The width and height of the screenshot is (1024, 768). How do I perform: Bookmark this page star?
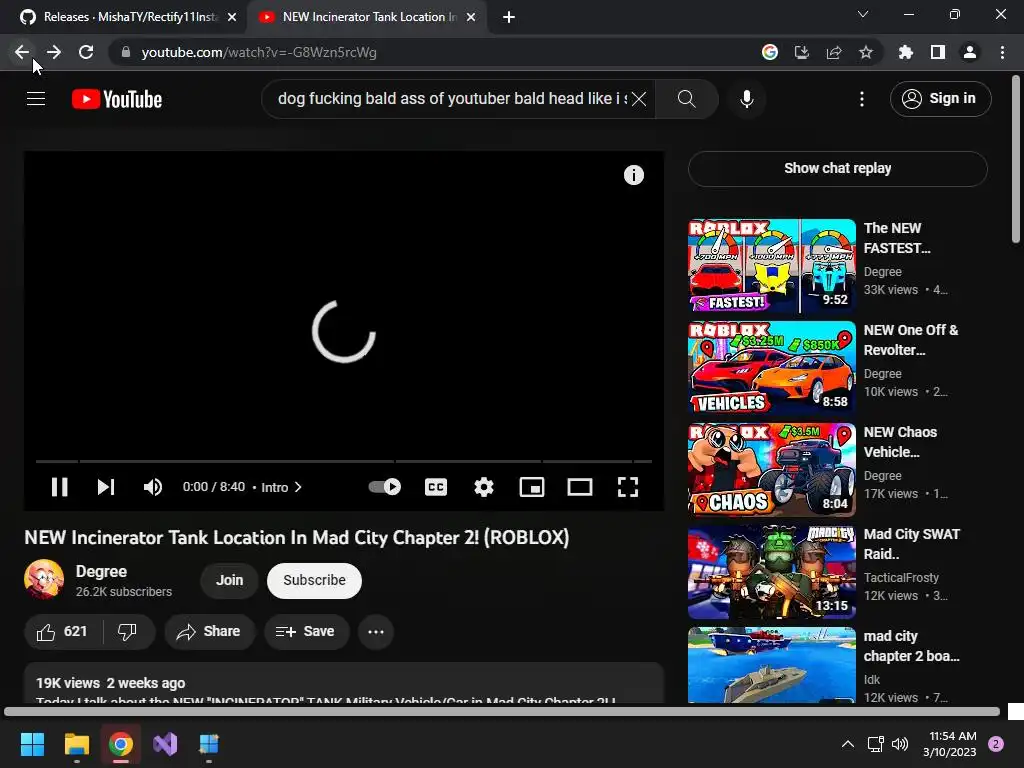click(x=866, y=52)
